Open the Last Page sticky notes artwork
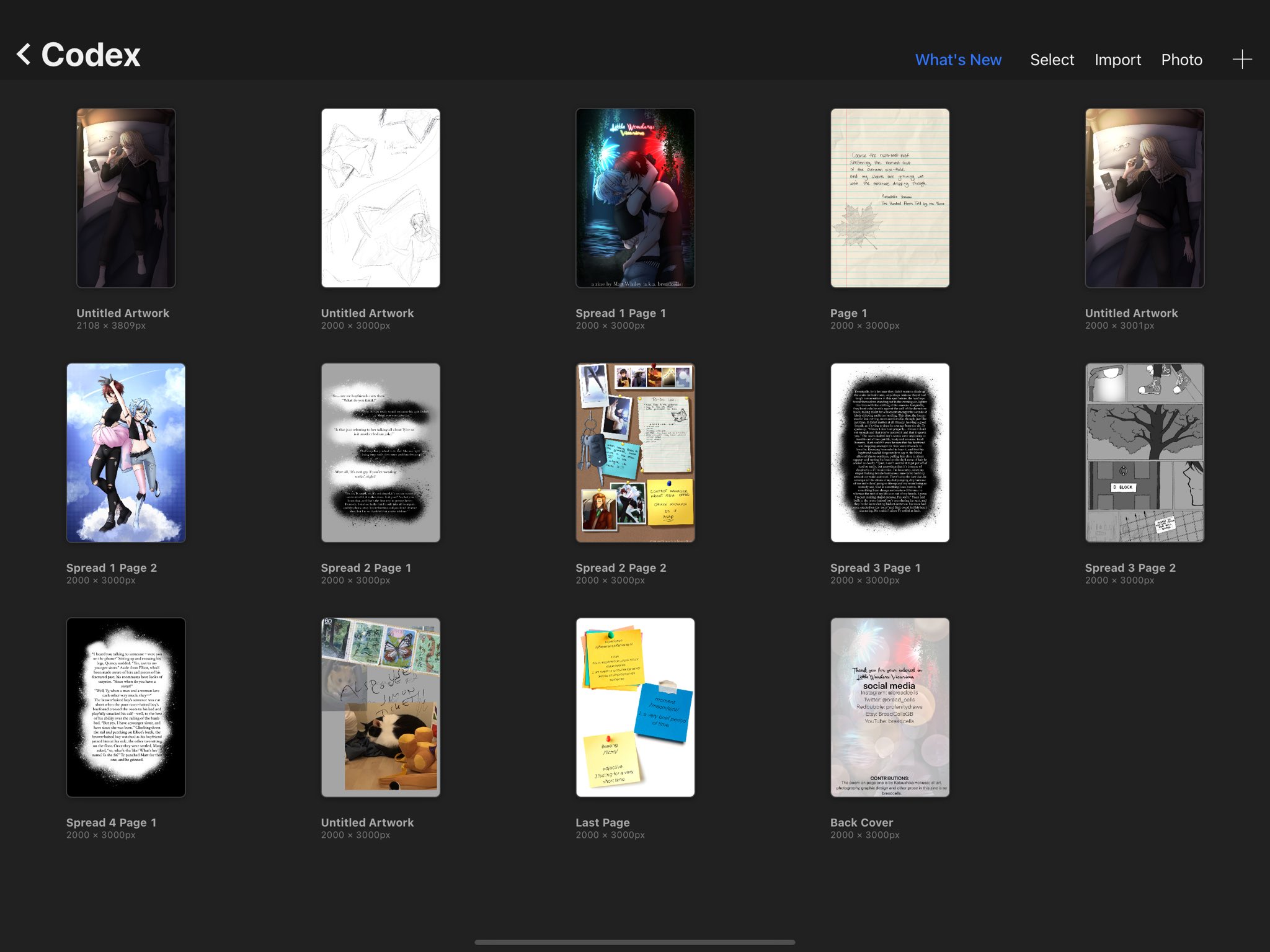 click(x=635, y=707)
